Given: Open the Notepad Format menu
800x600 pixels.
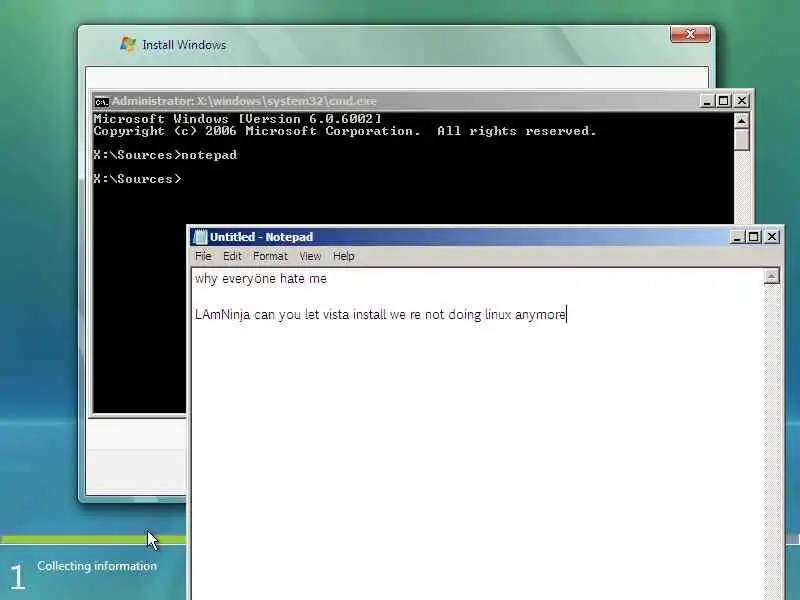Looking at the screenshot, I should point(270,256).
